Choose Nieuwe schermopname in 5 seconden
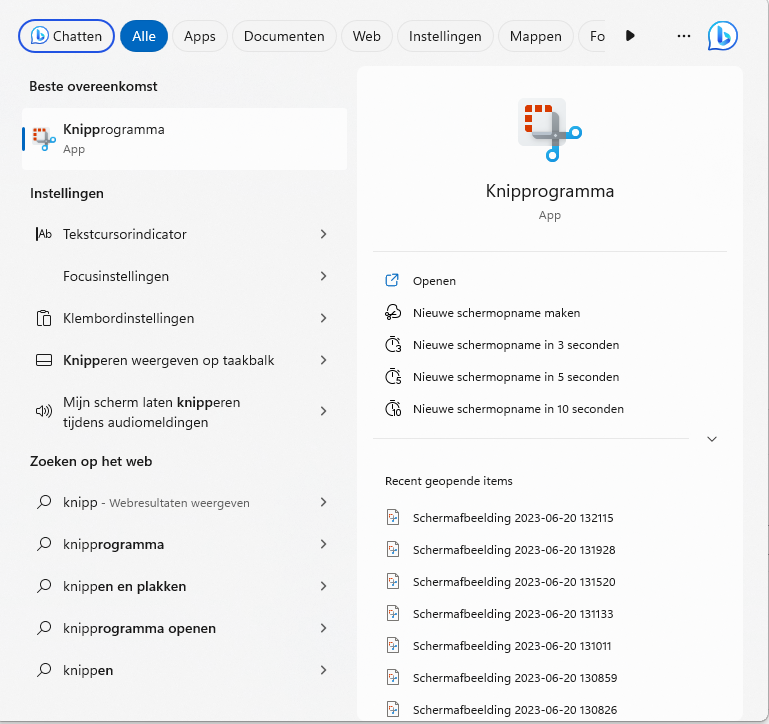This screenshot has height=724, width=769. [516, 377]
